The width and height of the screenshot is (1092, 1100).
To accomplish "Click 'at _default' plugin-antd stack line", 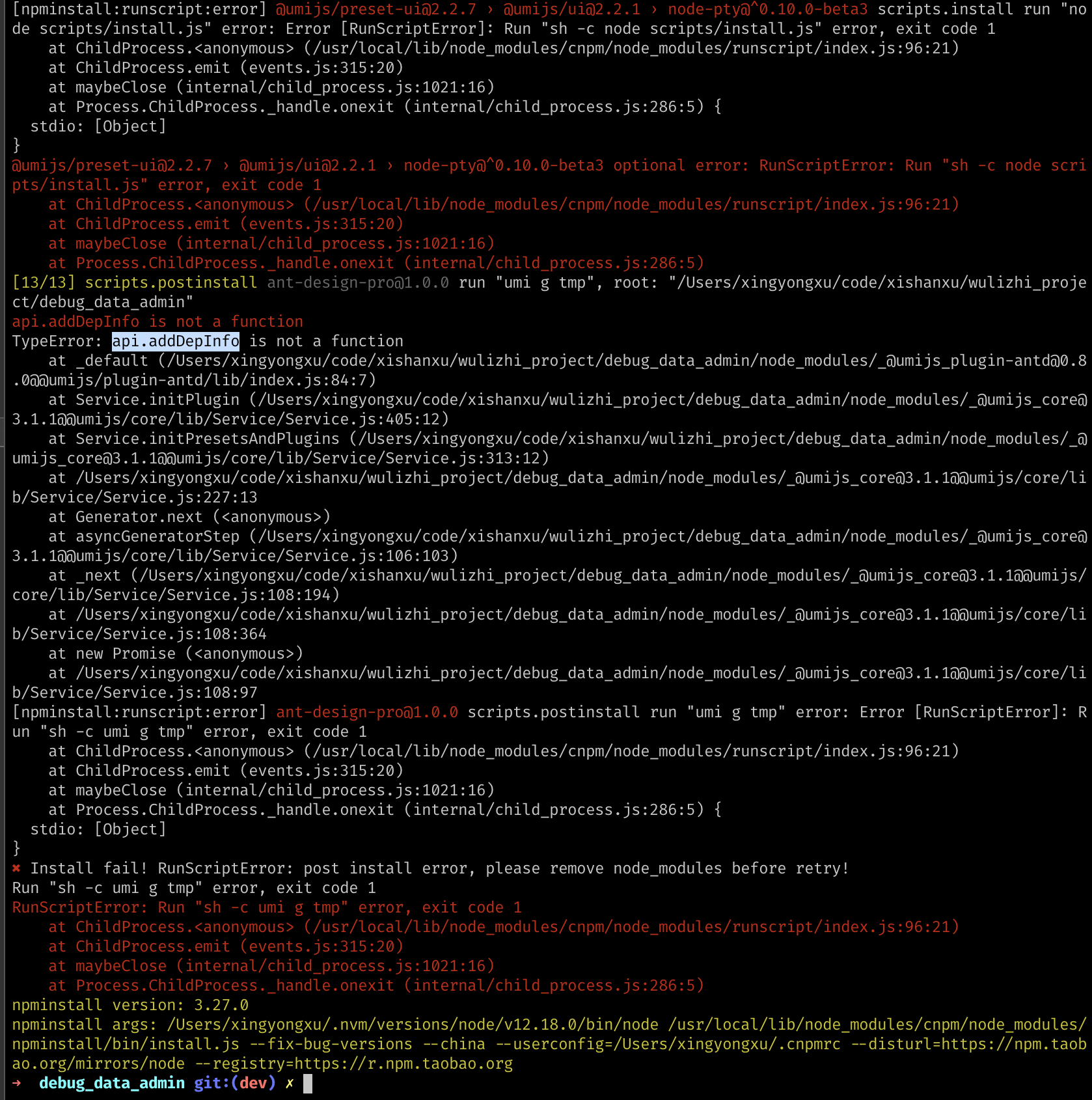I will [x=550, y=370].
